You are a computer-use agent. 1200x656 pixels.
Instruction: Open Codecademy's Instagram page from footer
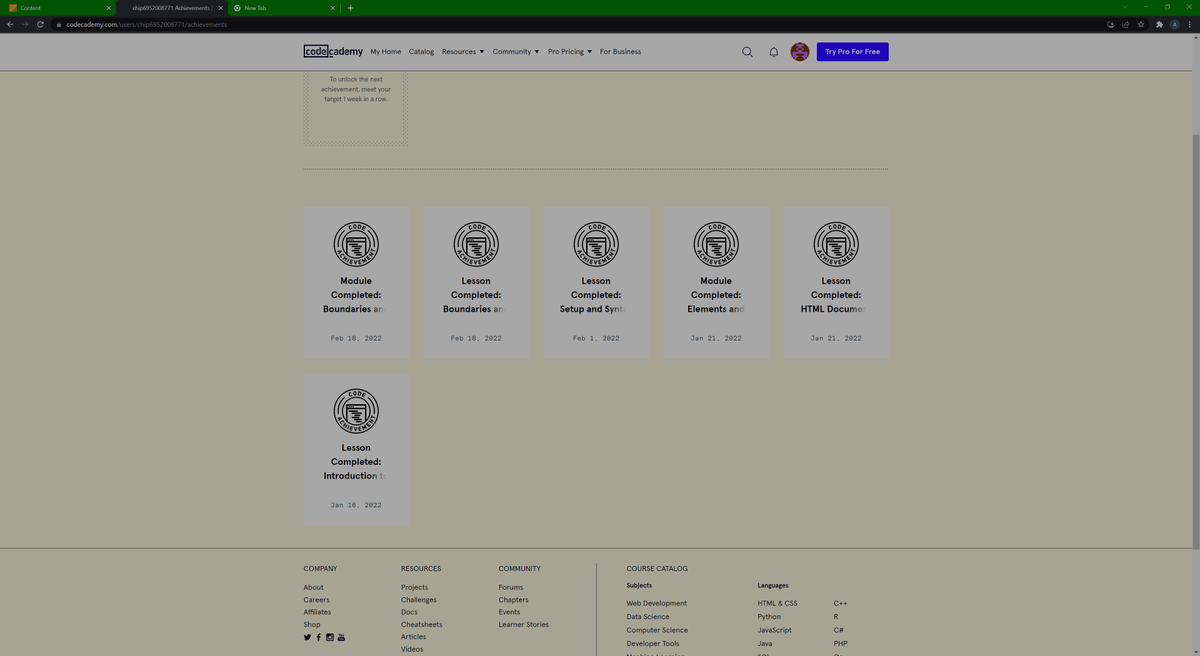point(330,637)
